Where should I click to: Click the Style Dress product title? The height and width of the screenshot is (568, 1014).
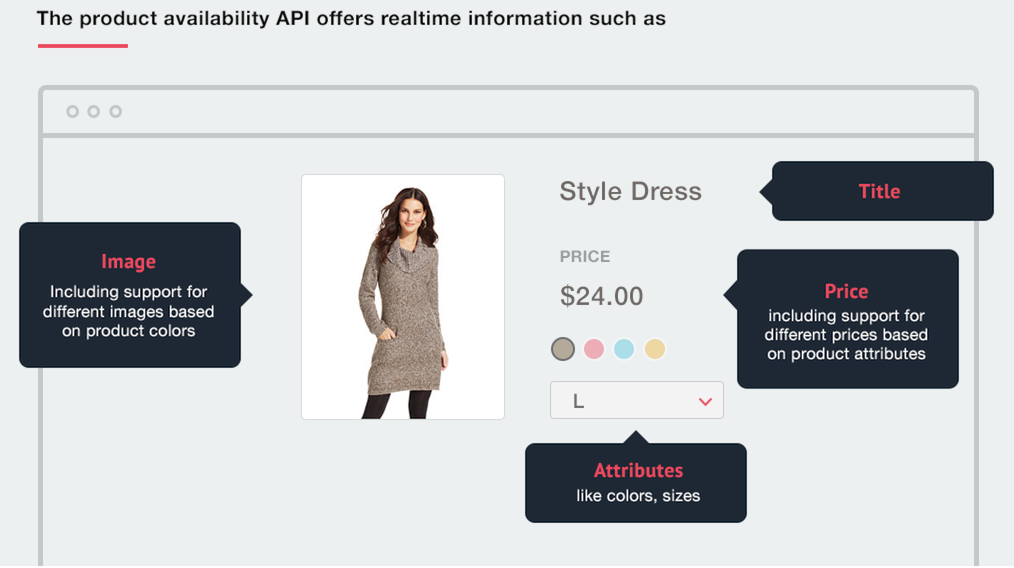(x=631, y=191)
